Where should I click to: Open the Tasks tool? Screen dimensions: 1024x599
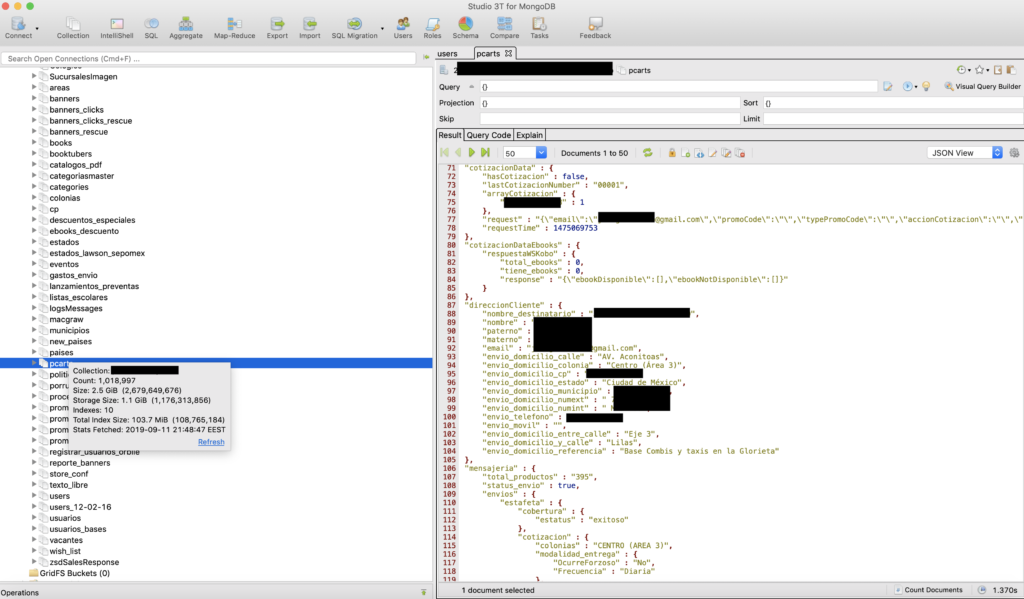point(539,28)
